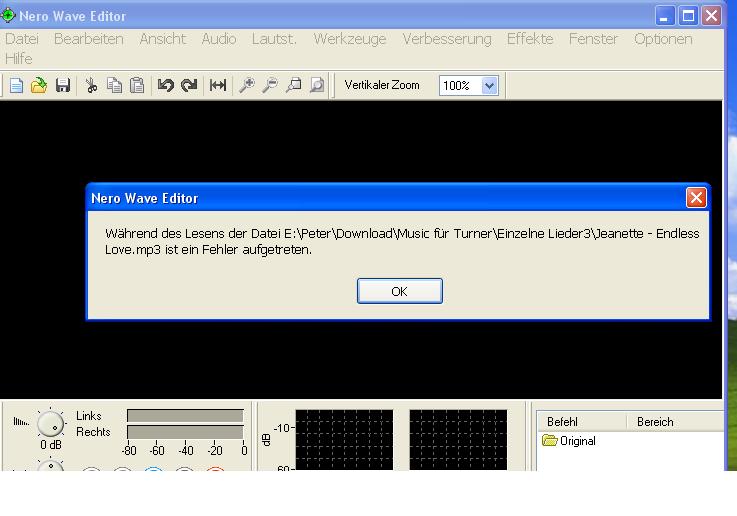Open the Fenster menu
Image resolution: width=737 pixels, height=516 pixels.
[x=593, y=39]
